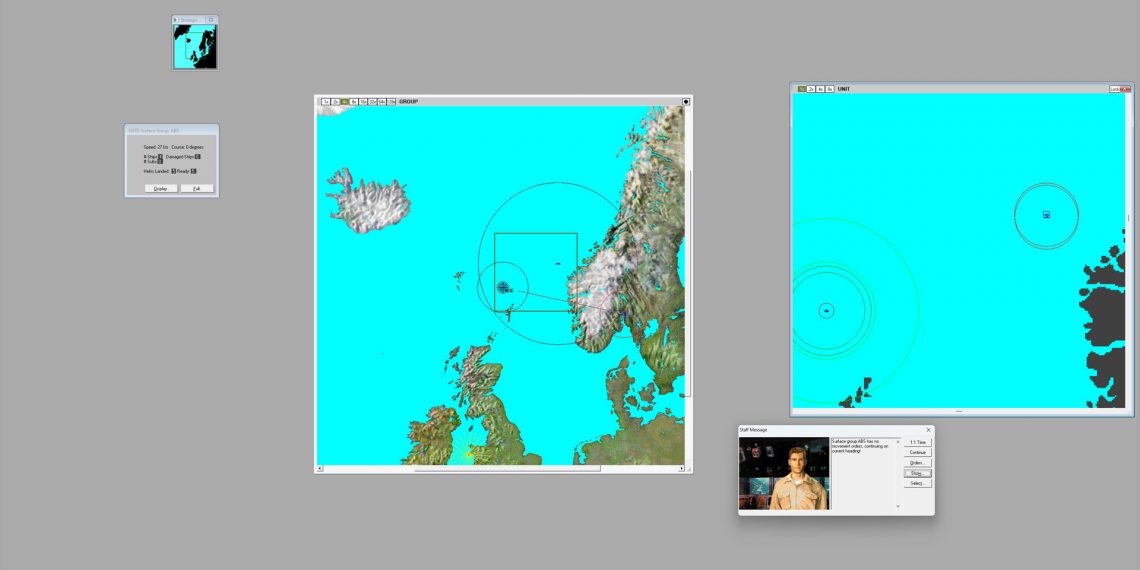Select ship unit icon inside circle in Unit map
1140x570 pixels.
pos(1046,215)
